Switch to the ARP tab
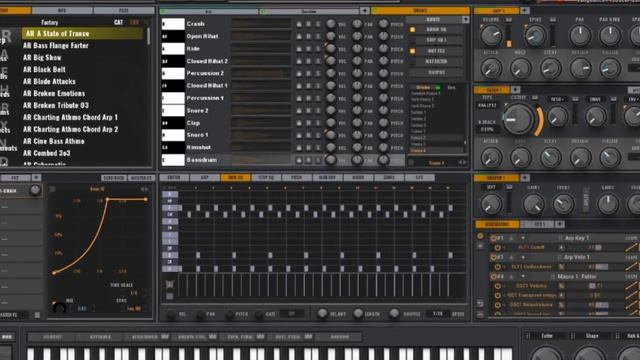Screen dimensions: 640x360 [x=204, y=178]
